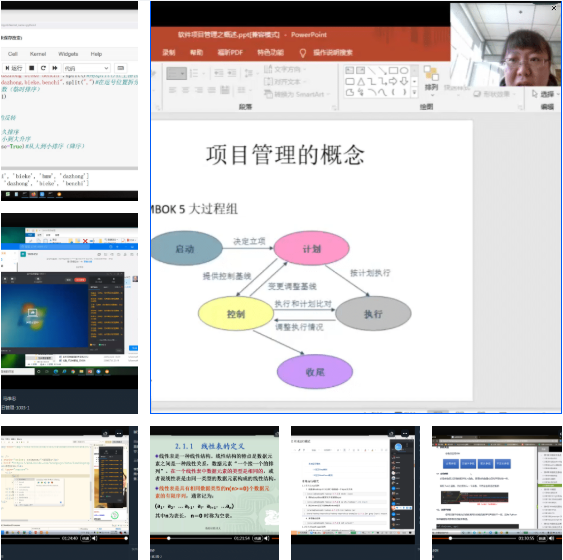Click the fast-forward restart-and-run-all icon
This screenshot has height=560, width=563.
click(55, 68)
